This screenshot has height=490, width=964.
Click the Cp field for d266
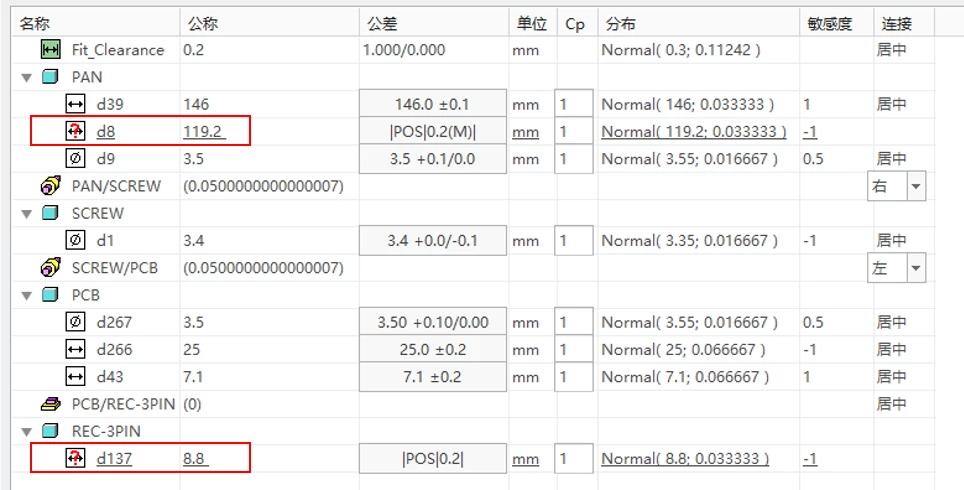[x=574, y=349]
